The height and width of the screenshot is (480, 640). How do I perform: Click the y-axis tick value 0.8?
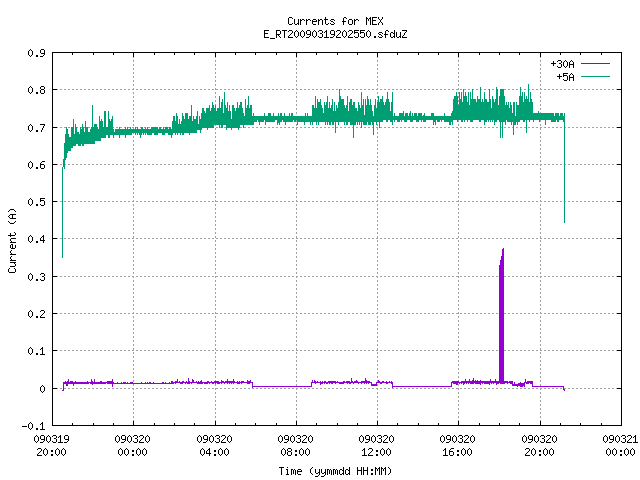(x=36, y=90)
